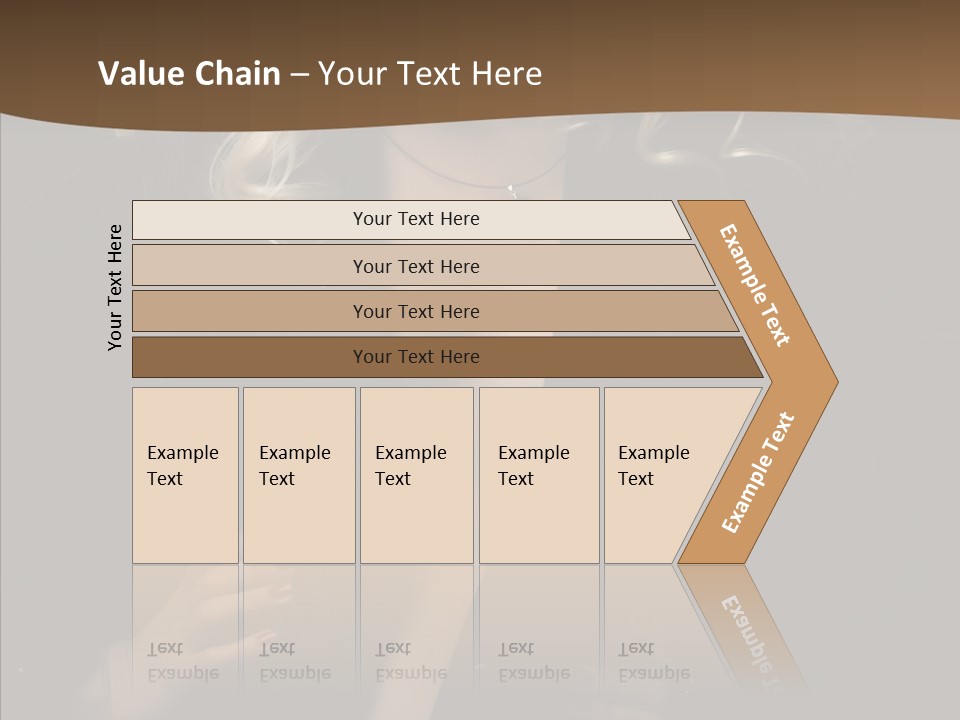
Task: Select the third 'Example Text' box
Action: click(416, 475)
